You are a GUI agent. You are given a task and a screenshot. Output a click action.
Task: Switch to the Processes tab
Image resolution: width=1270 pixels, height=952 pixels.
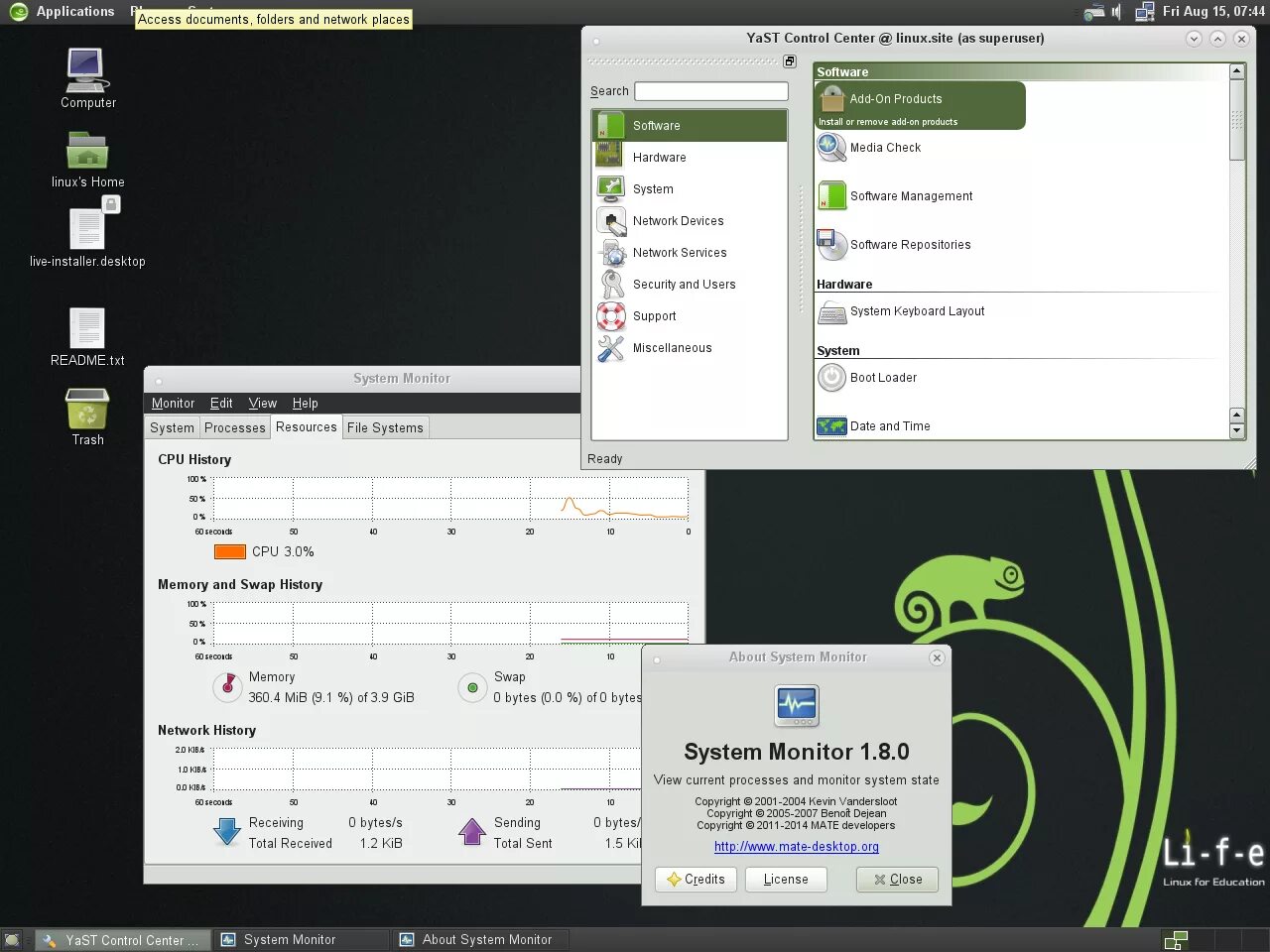tap(235, 428)
